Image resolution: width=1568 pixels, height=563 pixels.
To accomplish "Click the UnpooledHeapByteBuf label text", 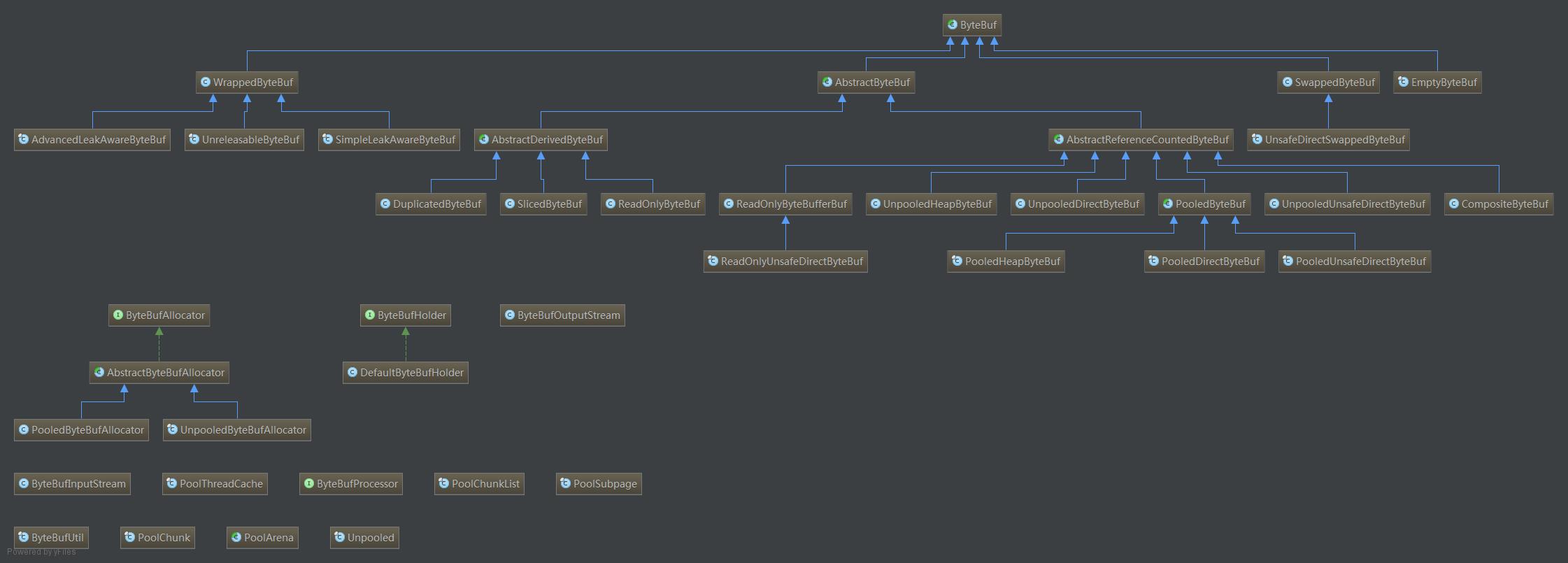I will point(937,204).
